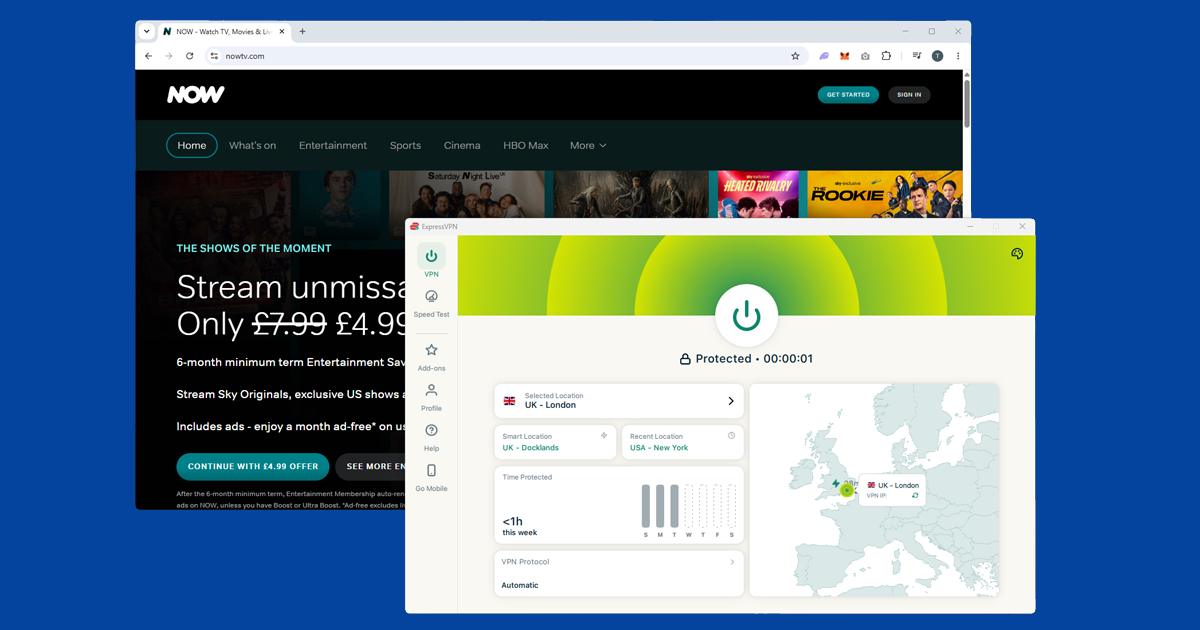Image resolution: width=1200 pixels, height=630 pixels.
Task: Open the Chrome tab search dropdown
Action: tap(146, 31)
